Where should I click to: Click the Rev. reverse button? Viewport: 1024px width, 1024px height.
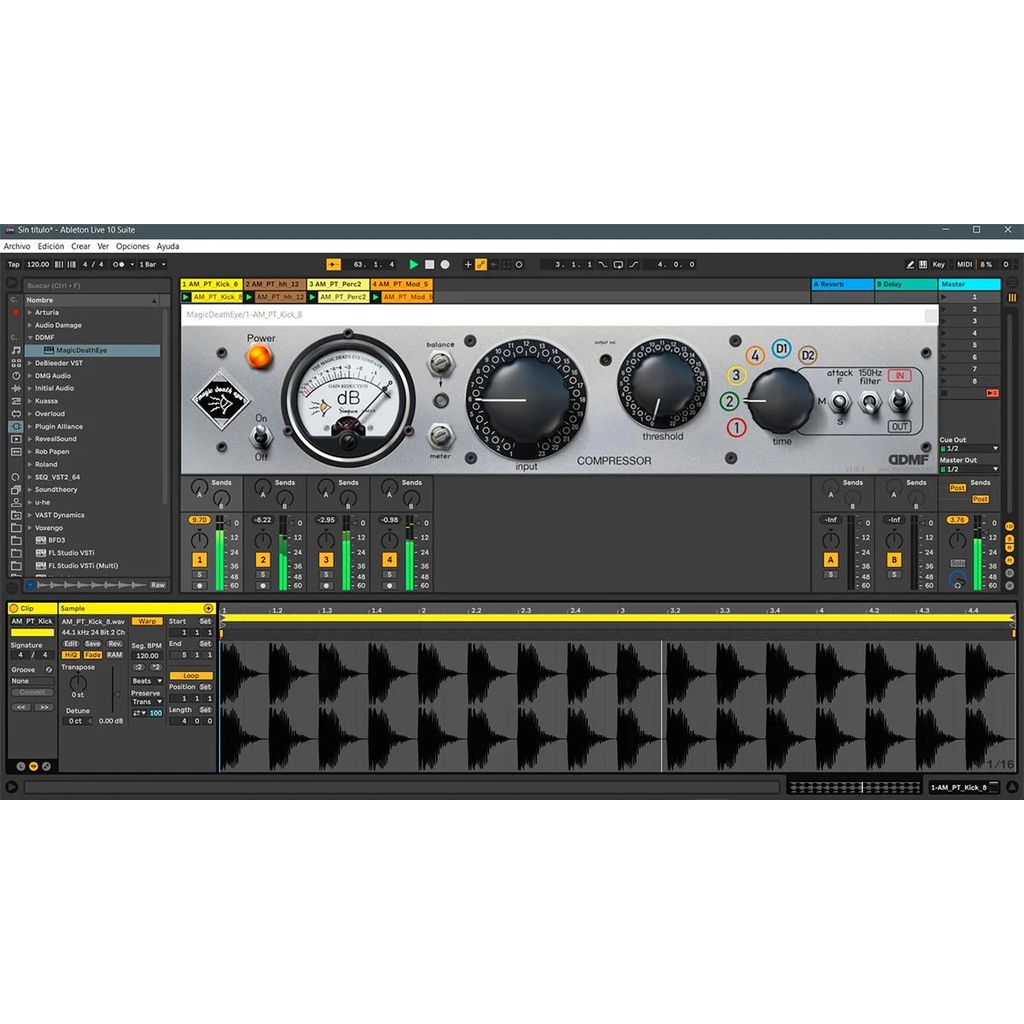tap(115, 644)
